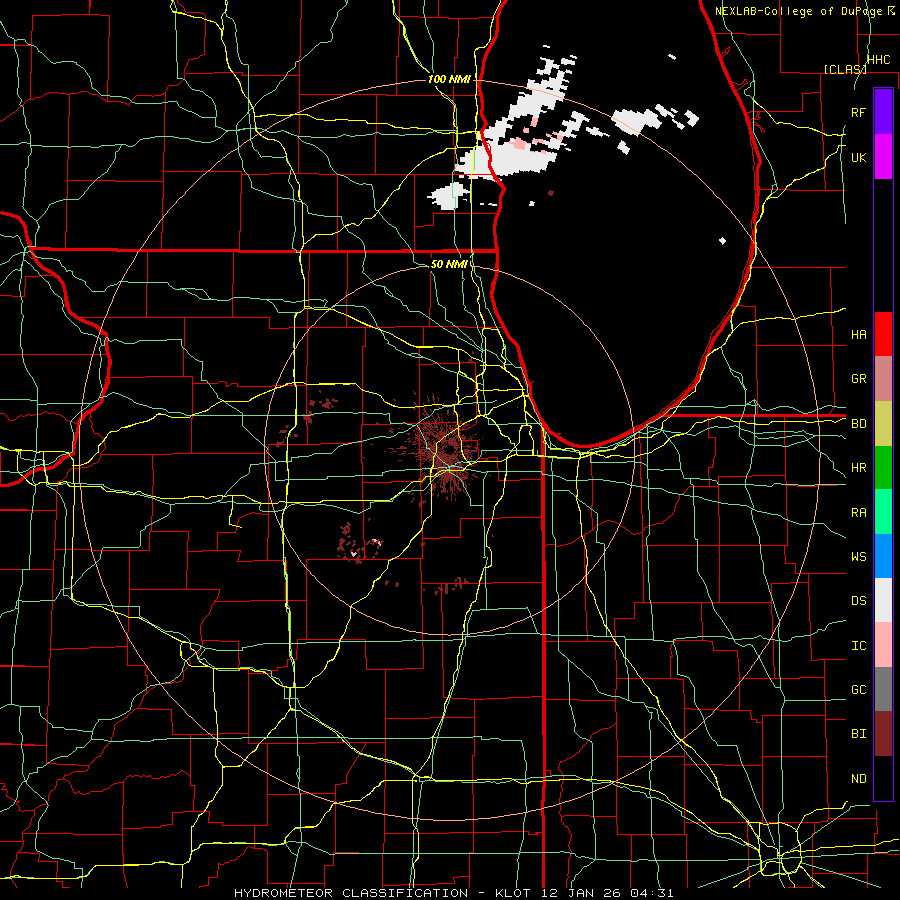Select the HR legend label

[x=859, y=468]
